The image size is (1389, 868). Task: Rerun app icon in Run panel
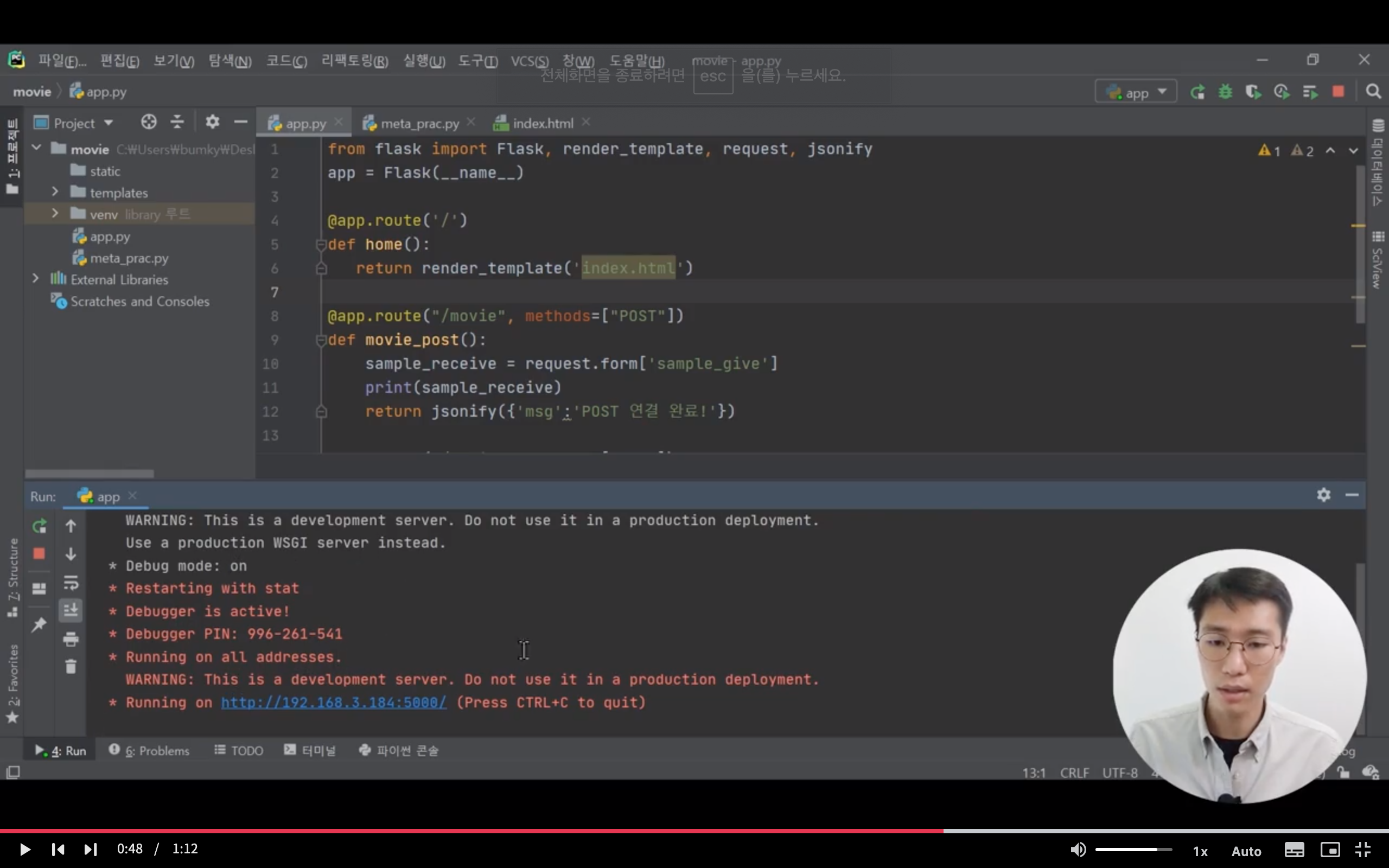coord(39,526)
